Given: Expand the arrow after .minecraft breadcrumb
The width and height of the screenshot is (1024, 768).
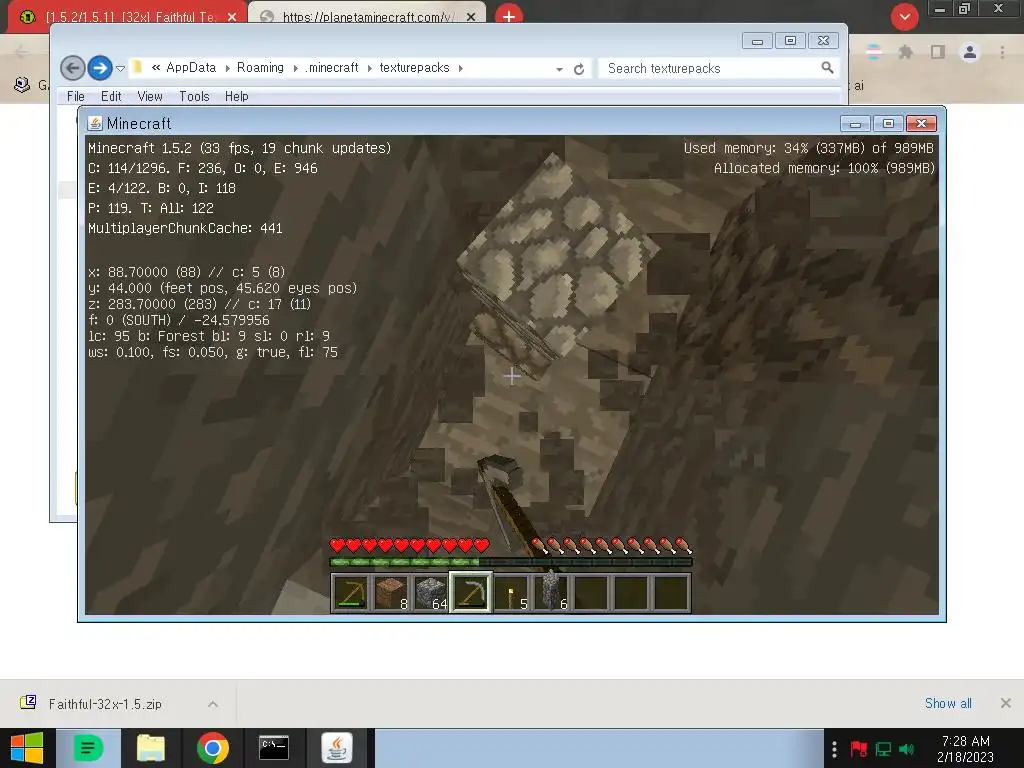Looking at the screenshot, I should (370, 68).
